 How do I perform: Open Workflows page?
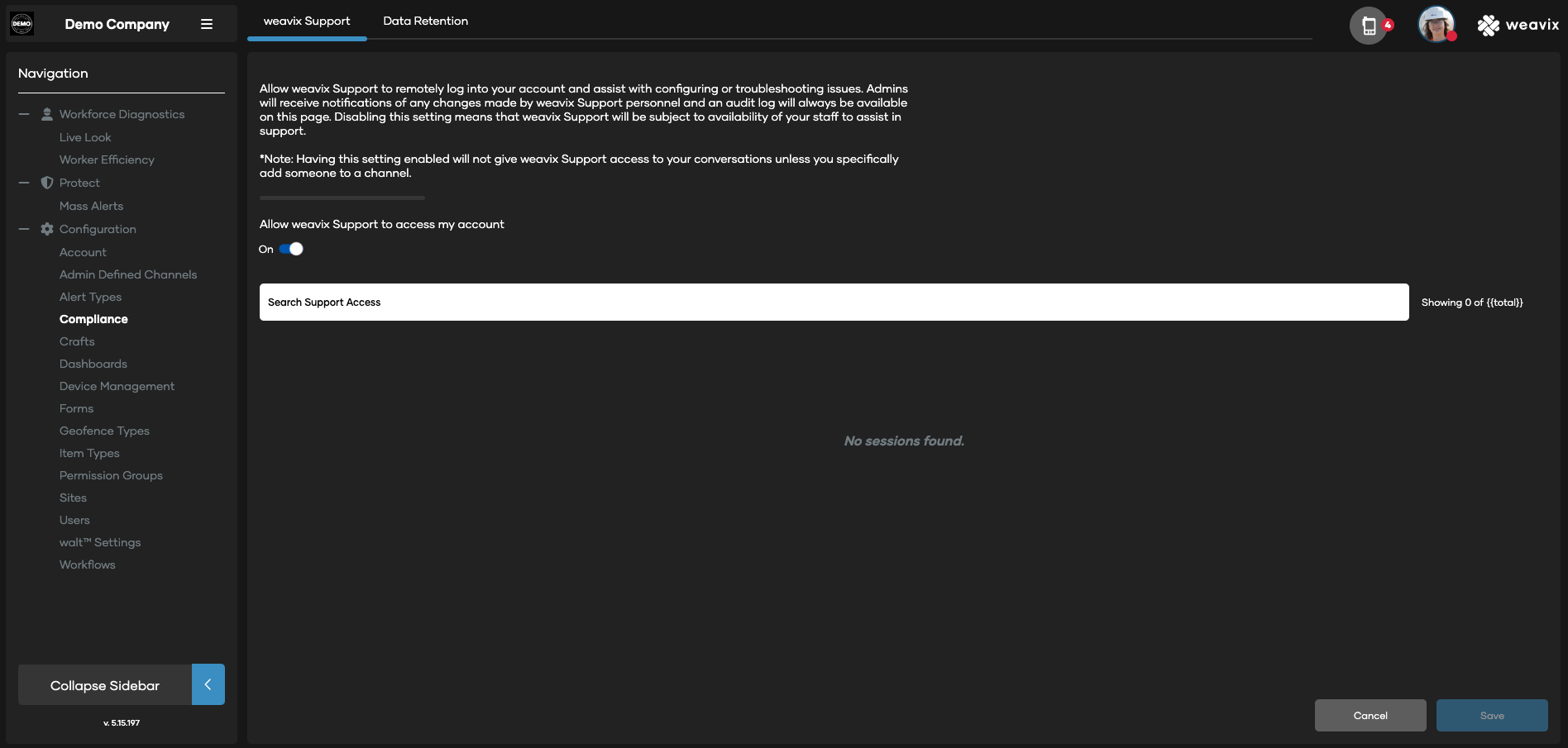click(88, 565)
